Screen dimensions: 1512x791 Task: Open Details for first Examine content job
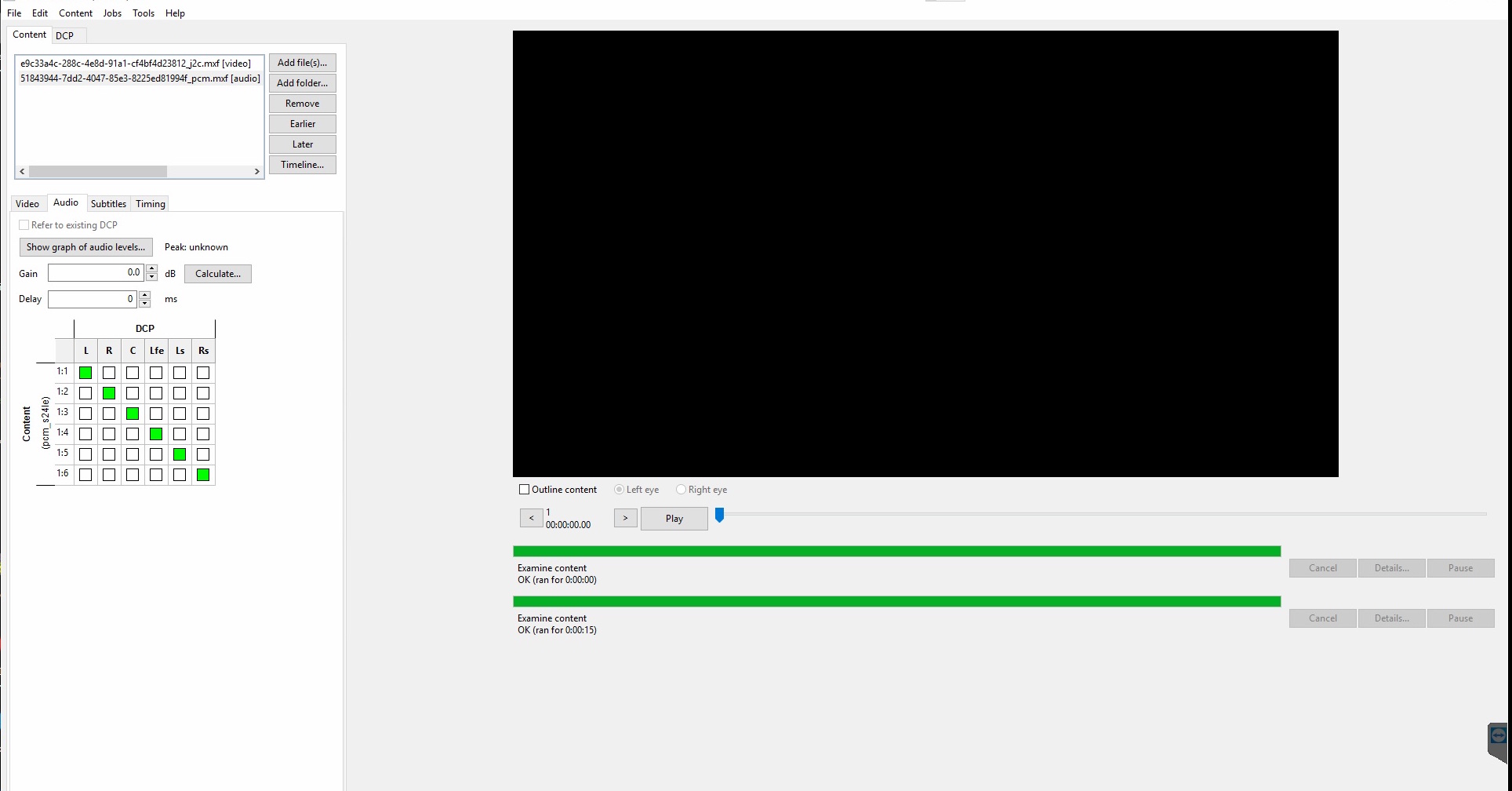coord(1392,568)
